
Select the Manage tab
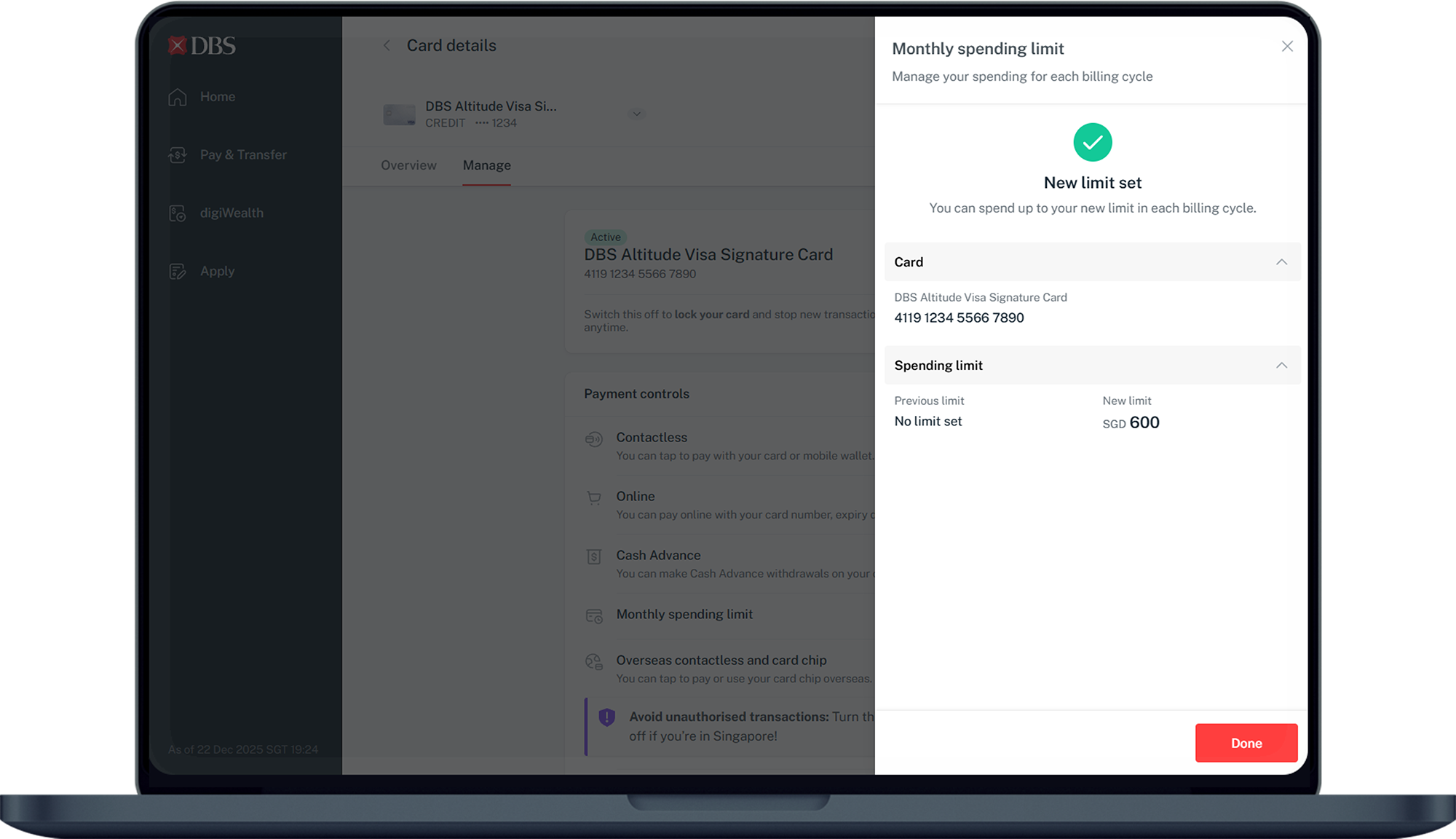pyautogui.click(x=486, y=165)
